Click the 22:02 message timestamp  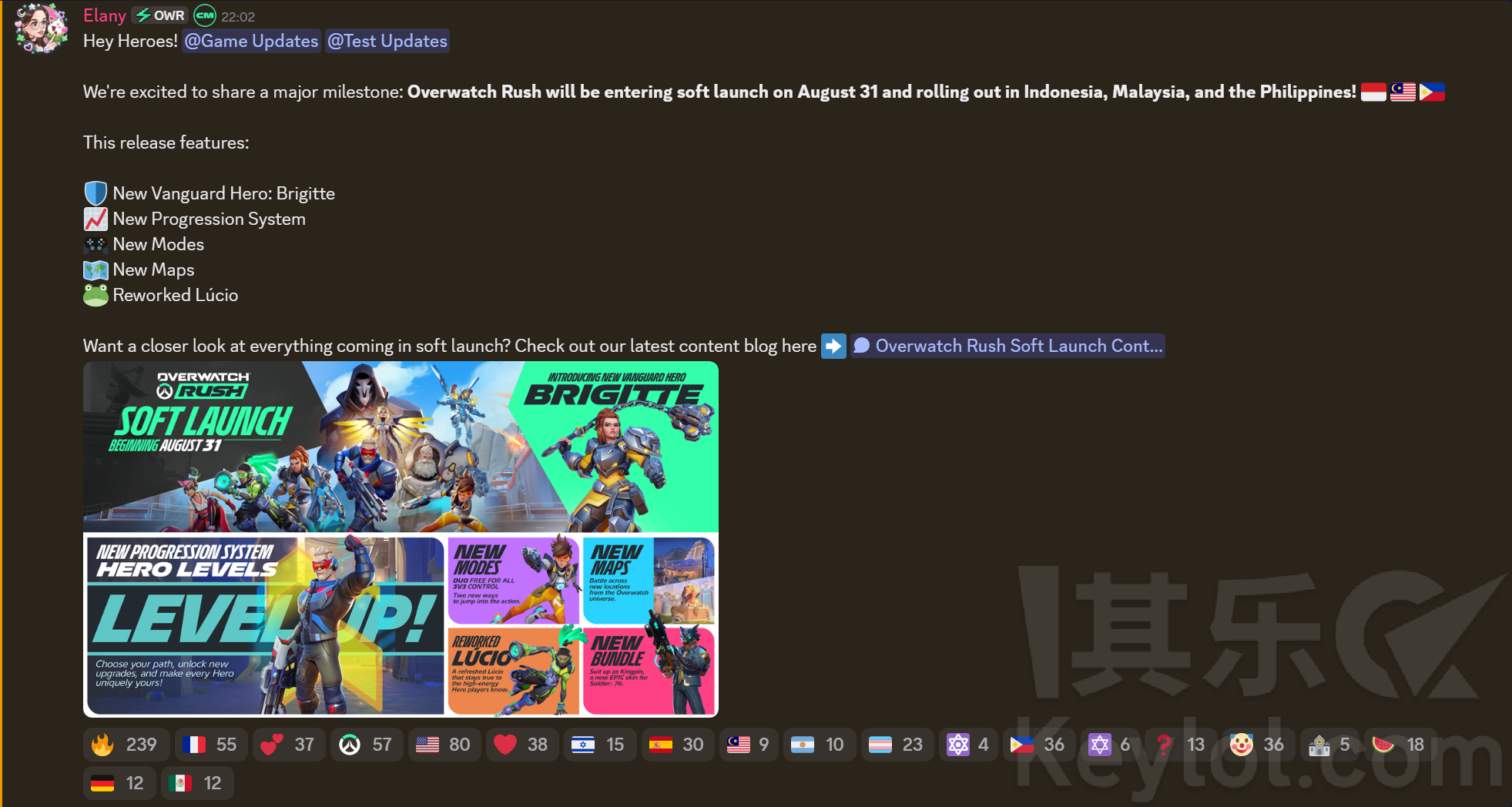238,16
